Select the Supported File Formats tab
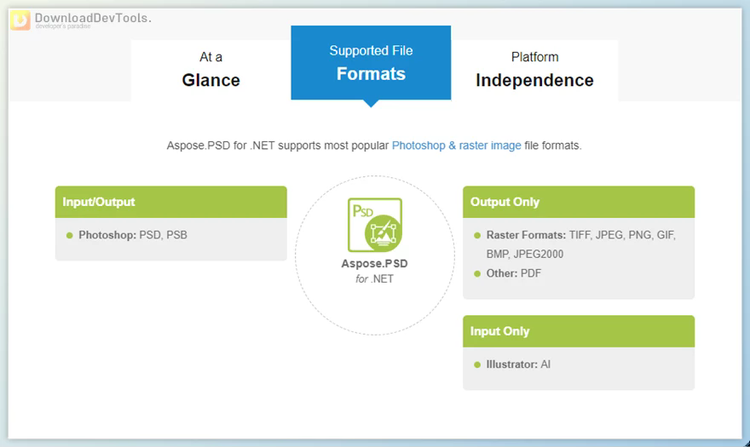 tap(371, 63)
